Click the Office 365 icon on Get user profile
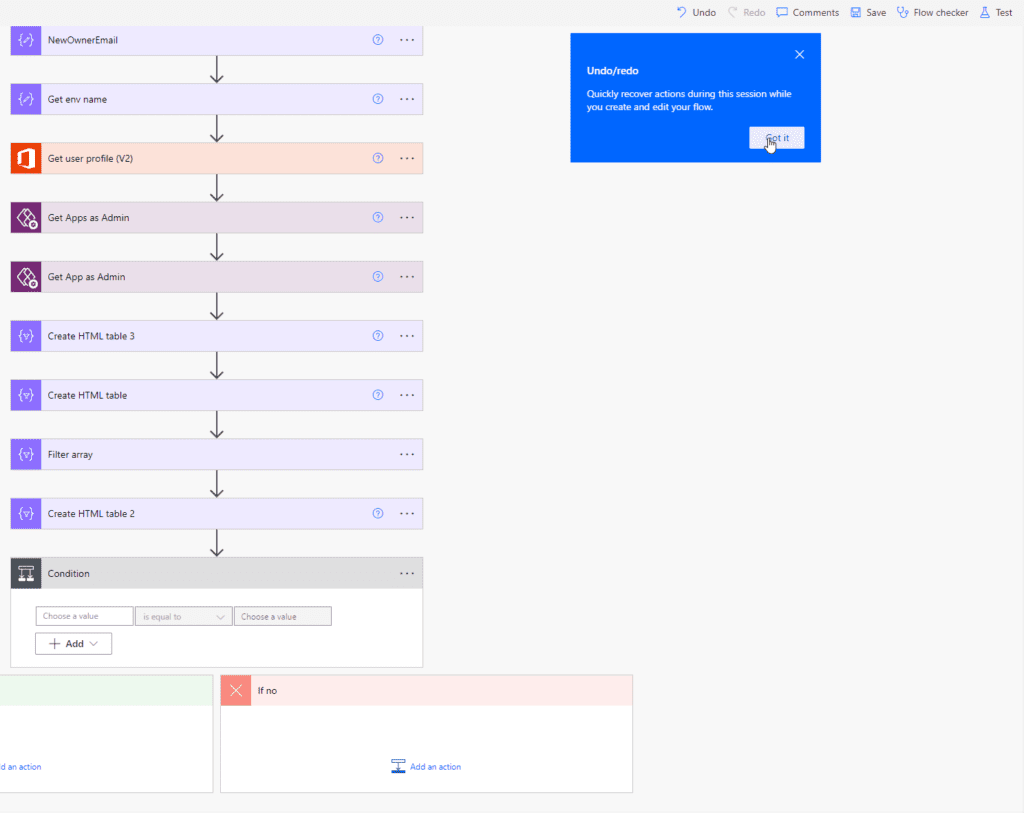 (x=24, y=158)
